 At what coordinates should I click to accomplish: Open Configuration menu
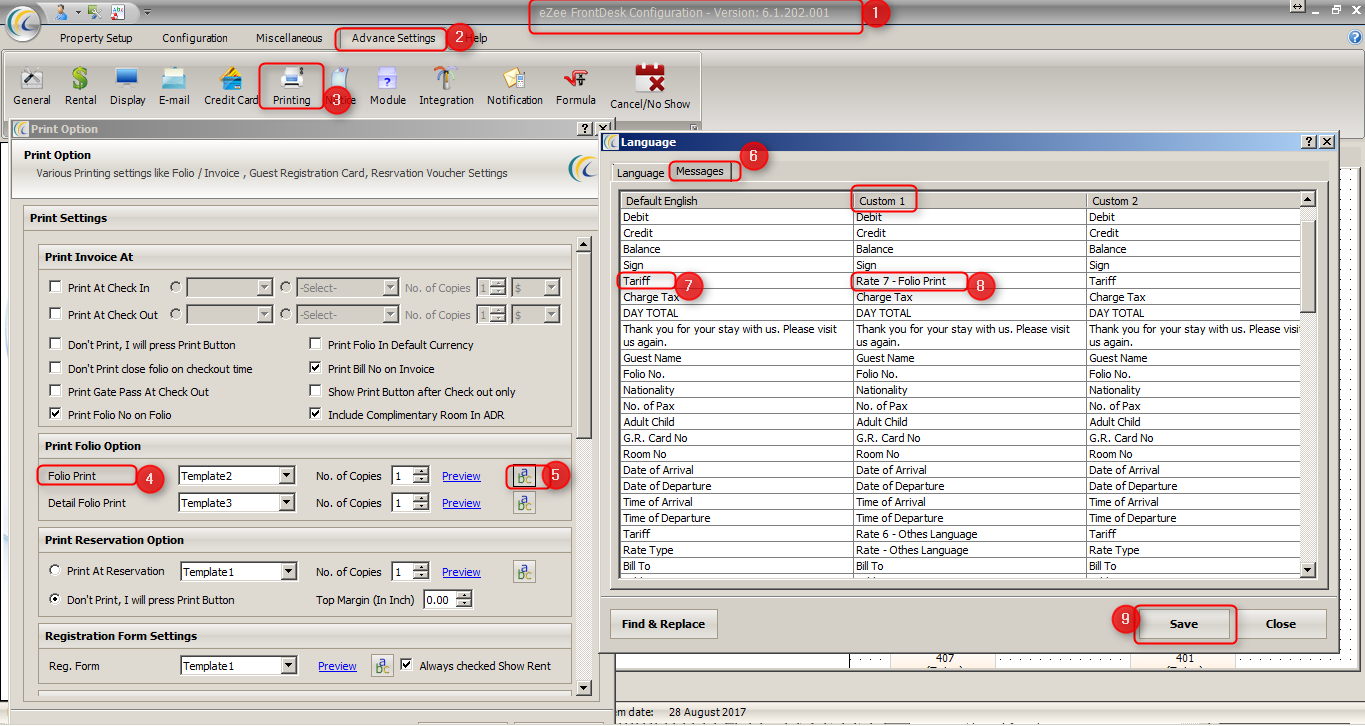tap(195, 38)
